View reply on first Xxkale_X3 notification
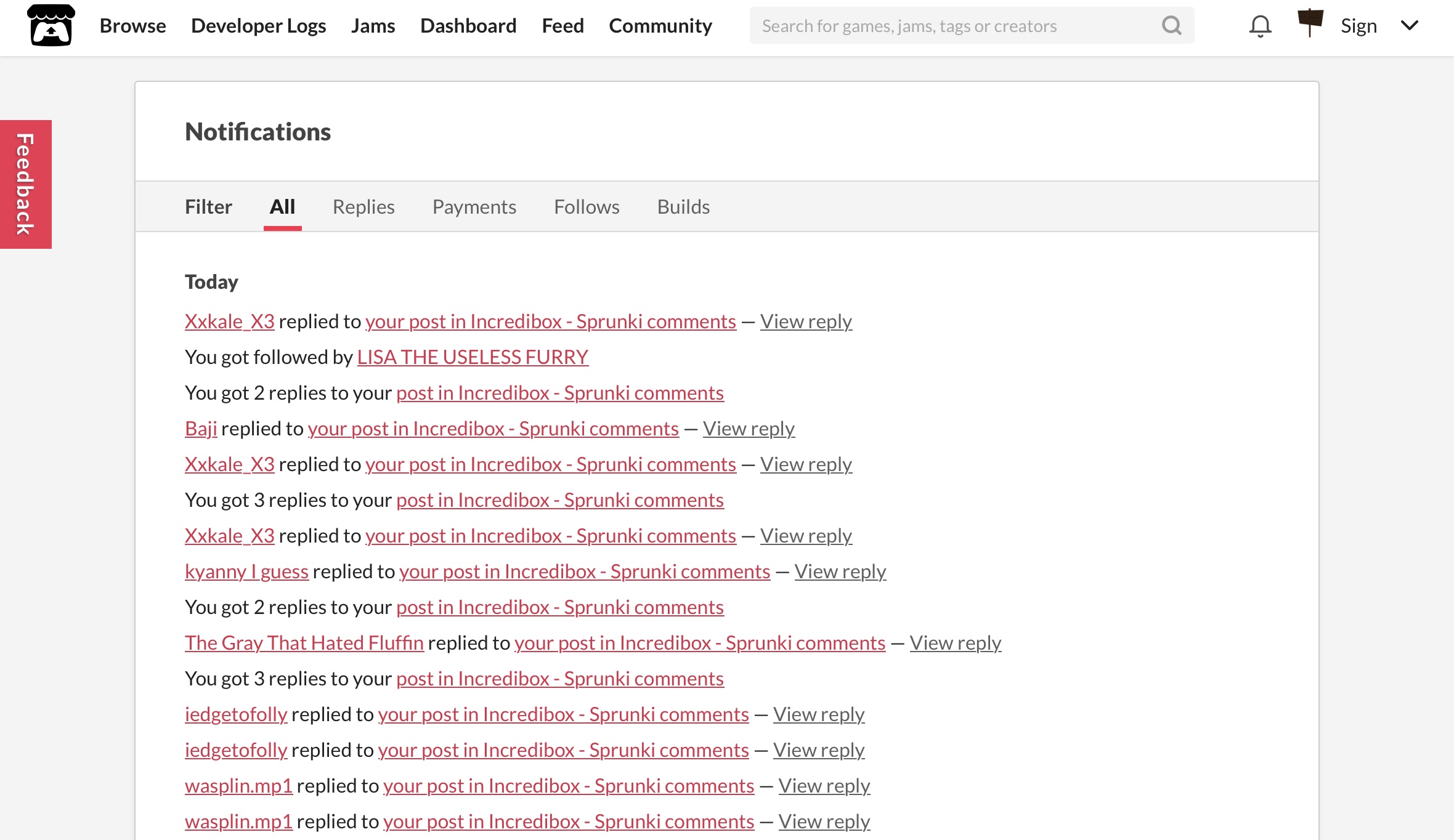This screenshot has width=1454, height=840. click(806, 321)
